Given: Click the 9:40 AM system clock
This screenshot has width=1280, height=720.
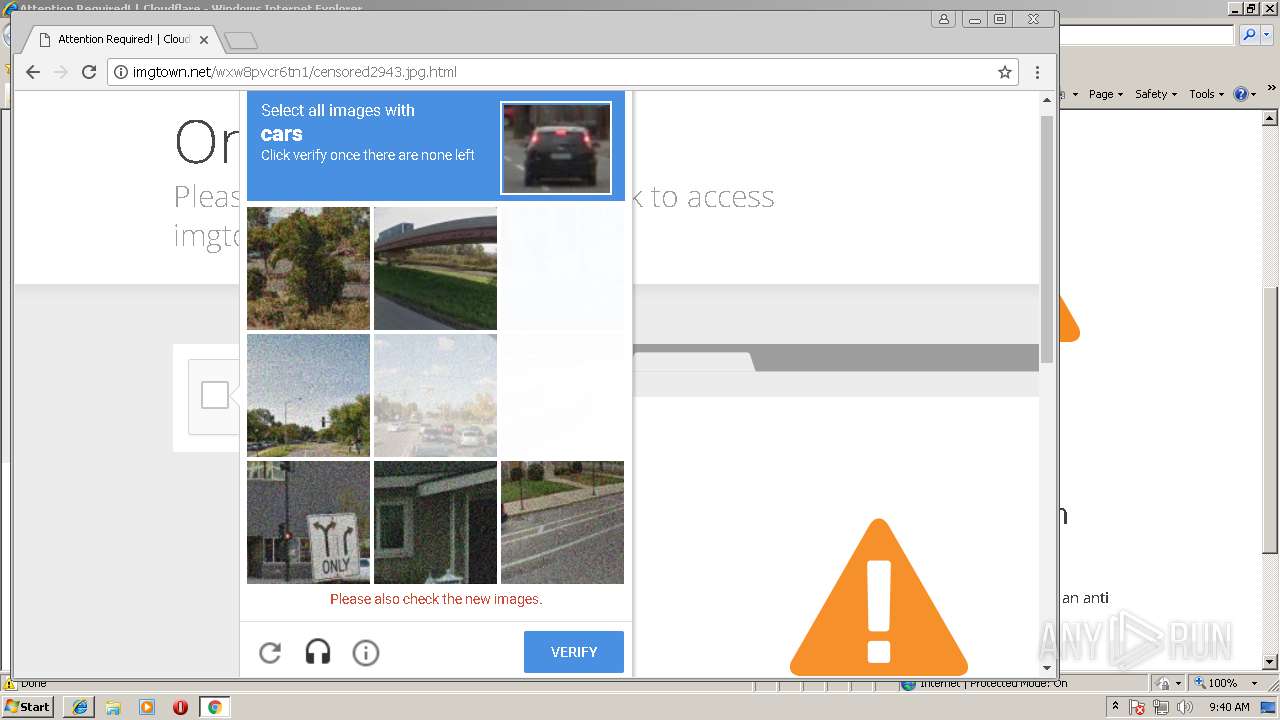Looking at the screenshot, I should [1229, 707].
